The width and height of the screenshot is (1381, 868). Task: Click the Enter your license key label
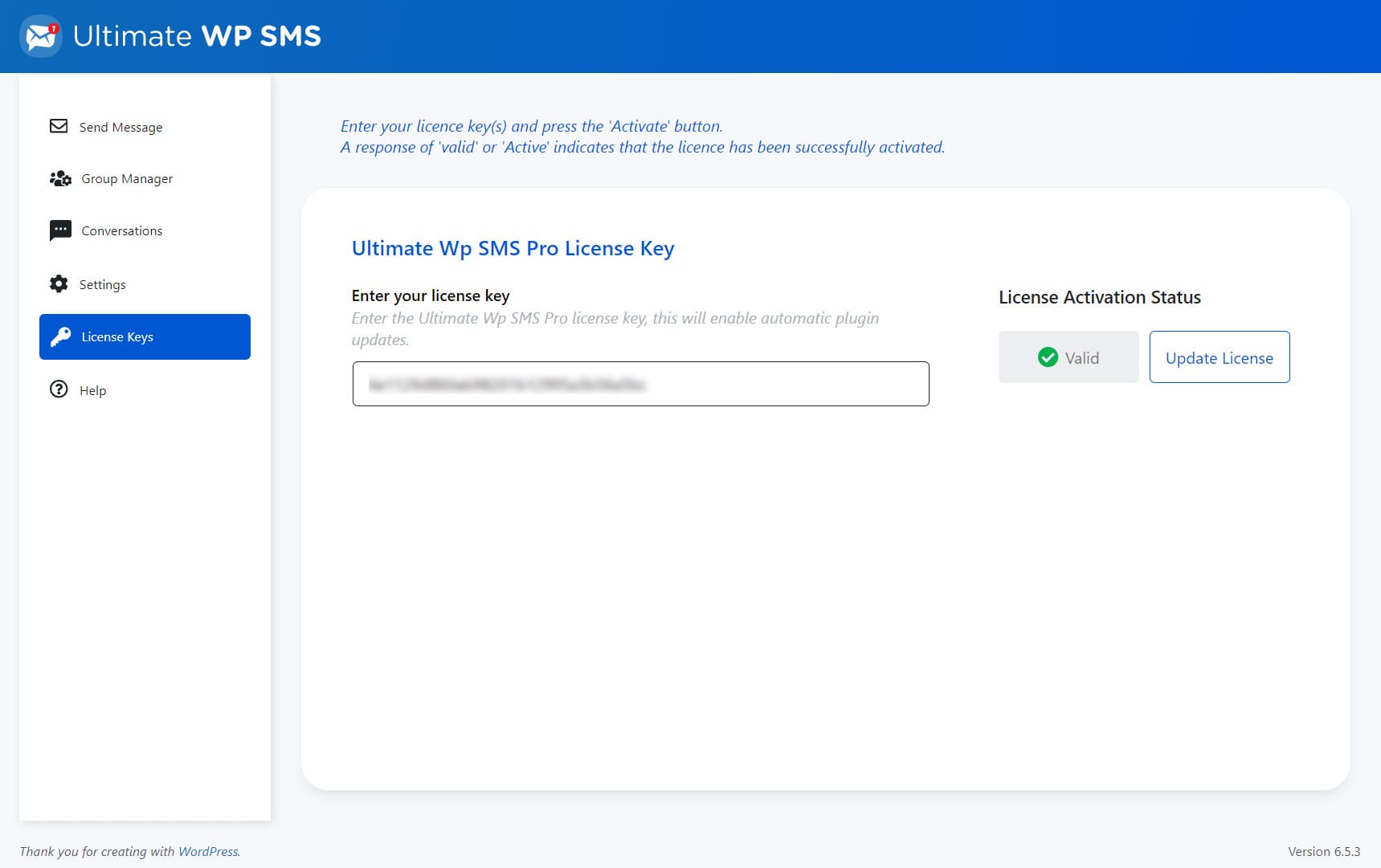coord(431,295)
